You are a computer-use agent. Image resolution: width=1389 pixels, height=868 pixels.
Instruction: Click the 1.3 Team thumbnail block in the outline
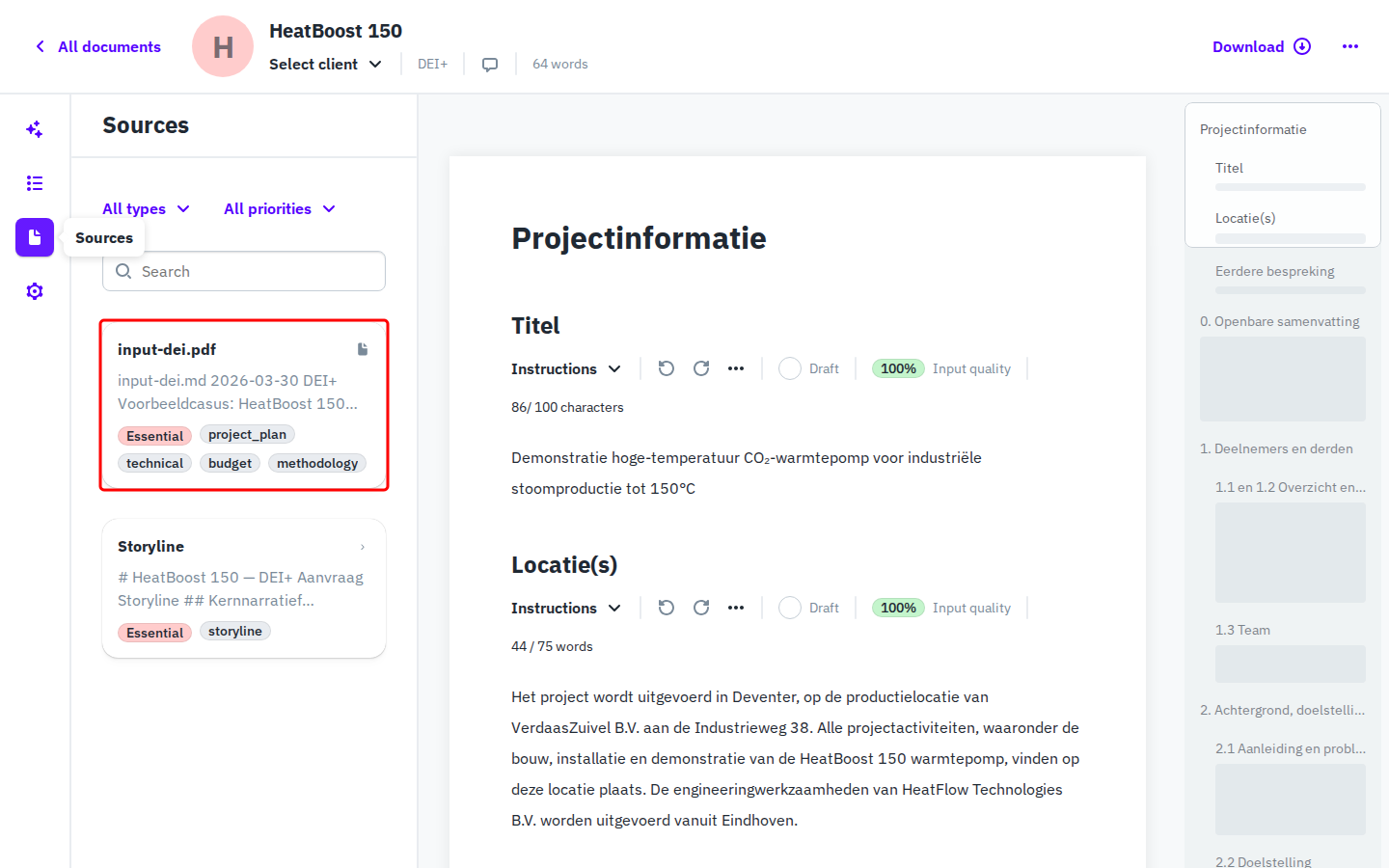click(1291, 664)
